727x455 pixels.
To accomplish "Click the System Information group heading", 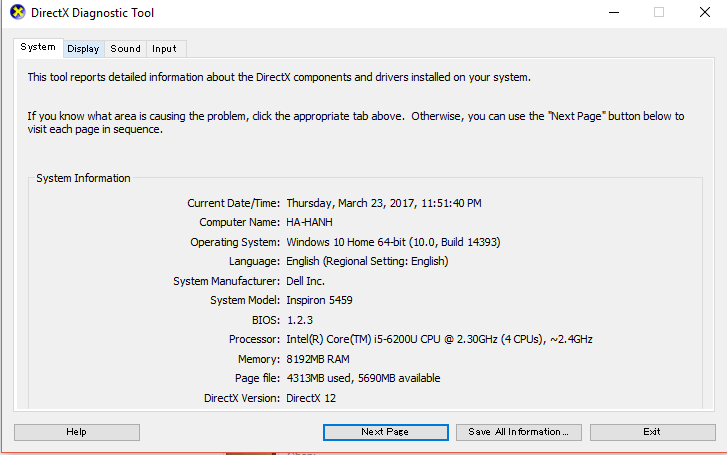I will [83, 178].
